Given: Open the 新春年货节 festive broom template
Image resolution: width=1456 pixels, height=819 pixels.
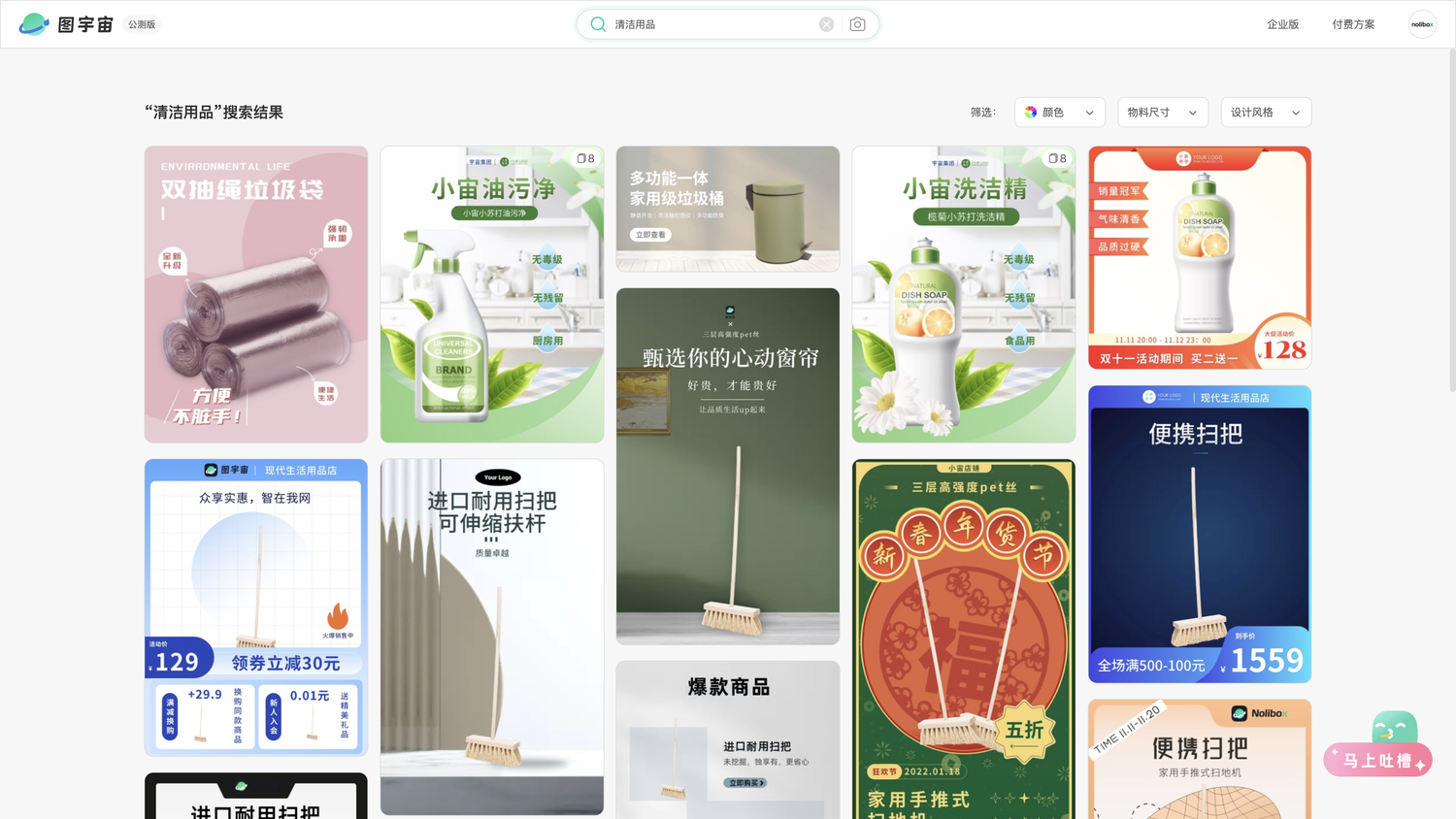Looking at the screenshot, I should click(x=964, y=639).
